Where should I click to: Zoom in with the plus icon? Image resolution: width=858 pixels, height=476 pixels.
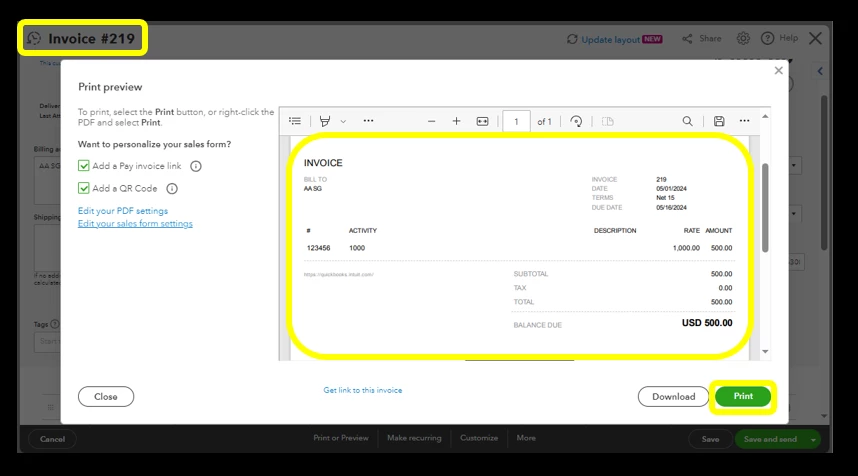[x=456, y=121]
